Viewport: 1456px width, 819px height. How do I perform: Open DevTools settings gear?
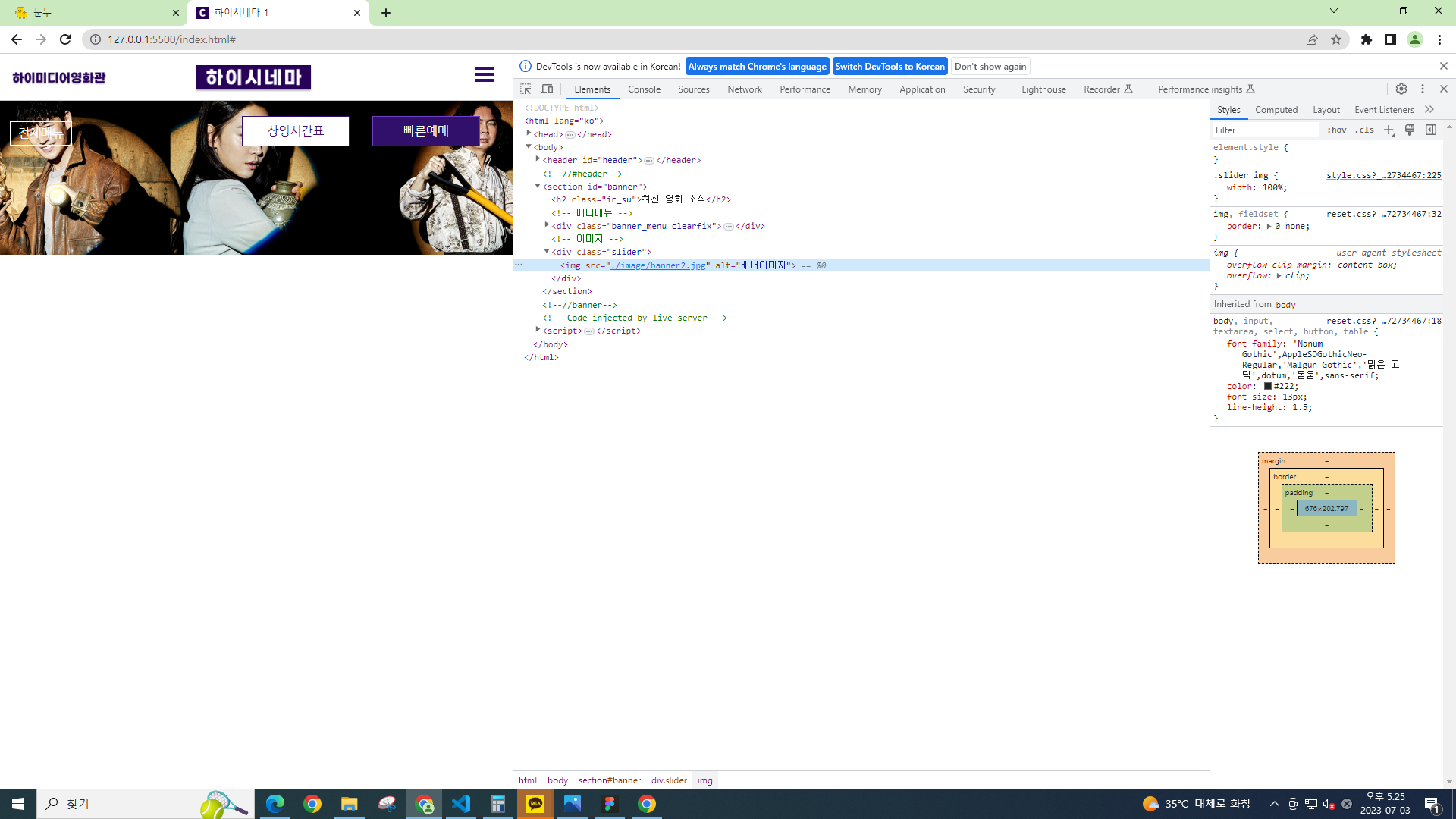point(1401,89)
